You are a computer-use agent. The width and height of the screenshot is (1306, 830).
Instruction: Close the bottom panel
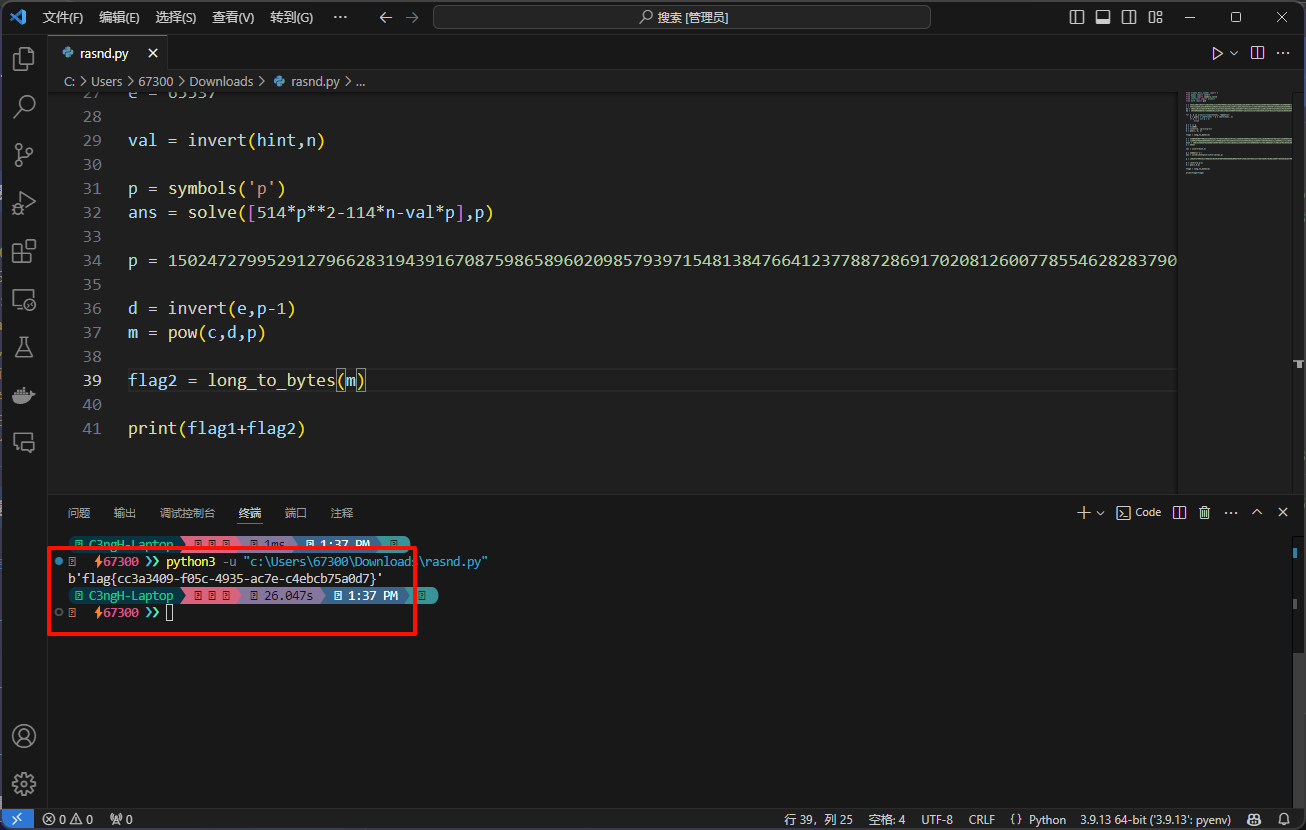pyautogui.click(x=1284, y=512)
